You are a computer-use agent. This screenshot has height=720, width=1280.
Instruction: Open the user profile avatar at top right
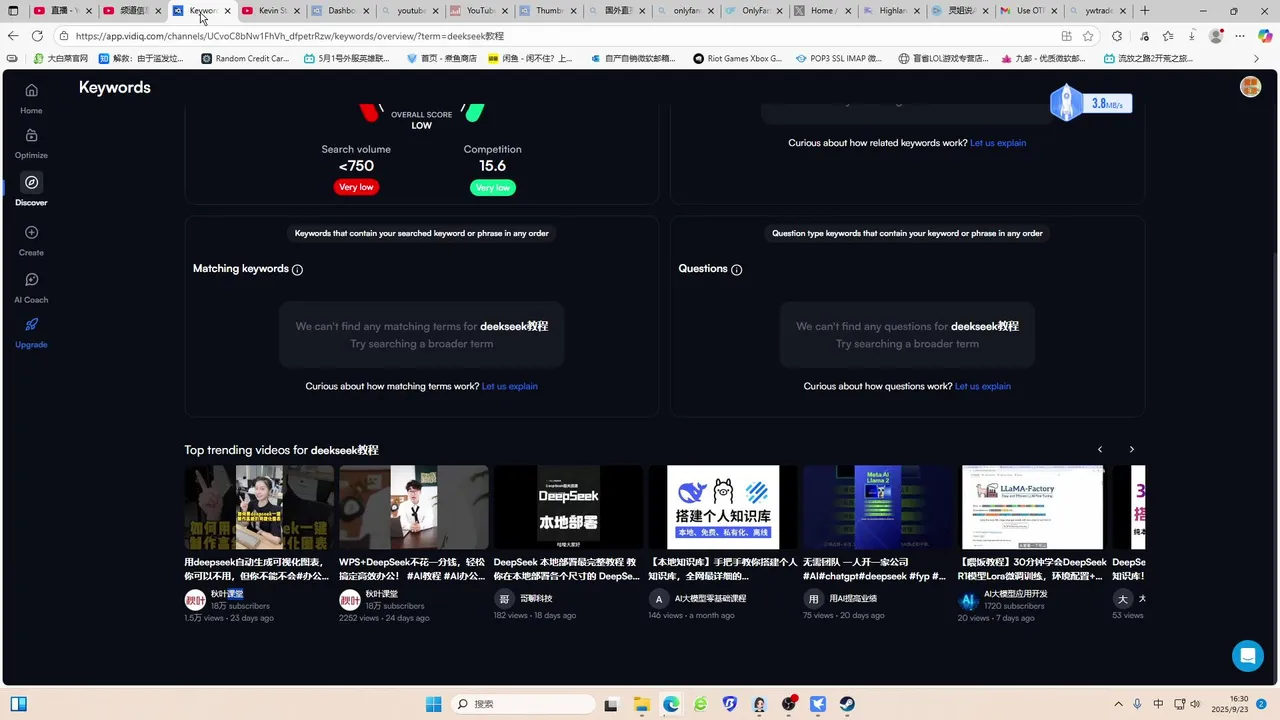click(x=1250, y=86)
